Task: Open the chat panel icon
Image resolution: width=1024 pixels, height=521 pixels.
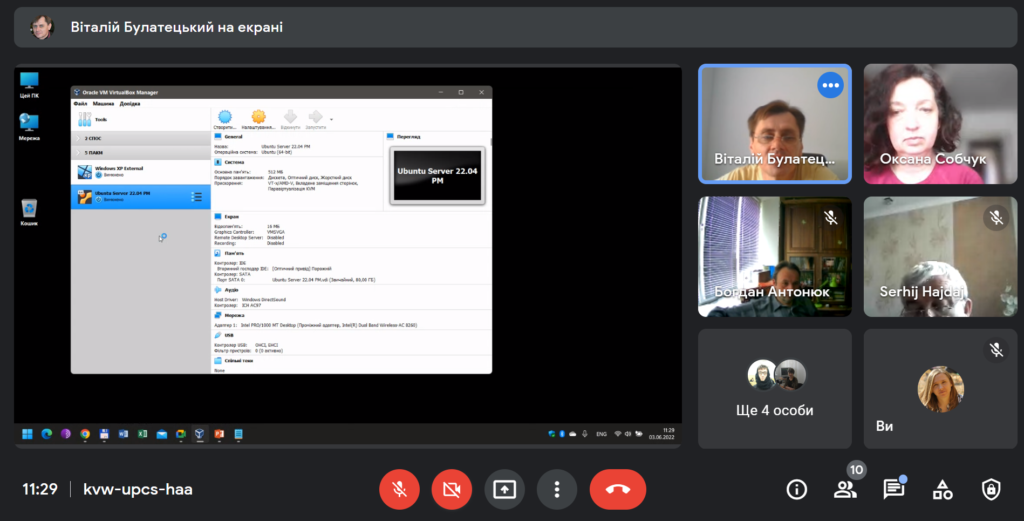Action: pos(893,489)
